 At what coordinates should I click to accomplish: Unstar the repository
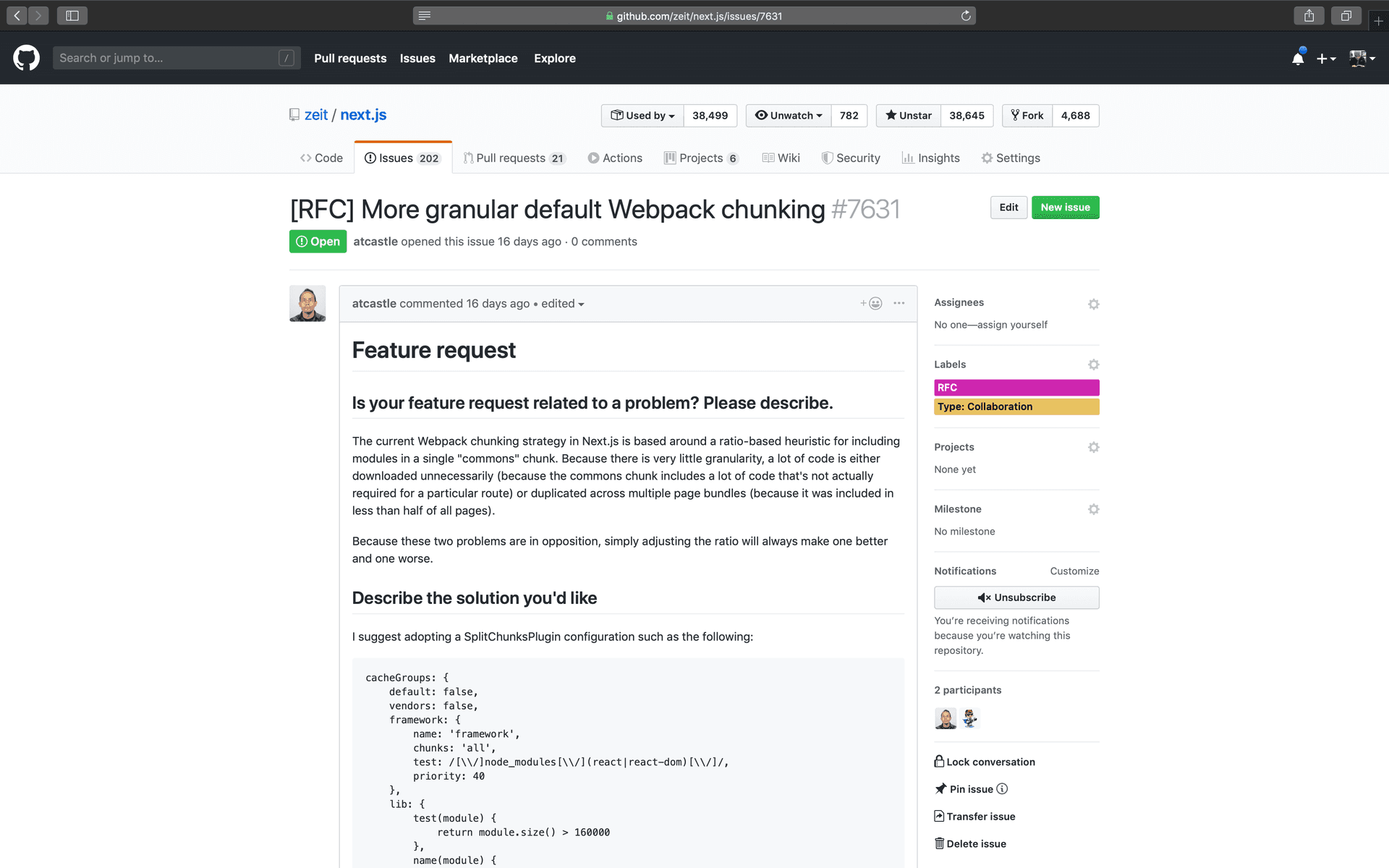pos(909,116)
